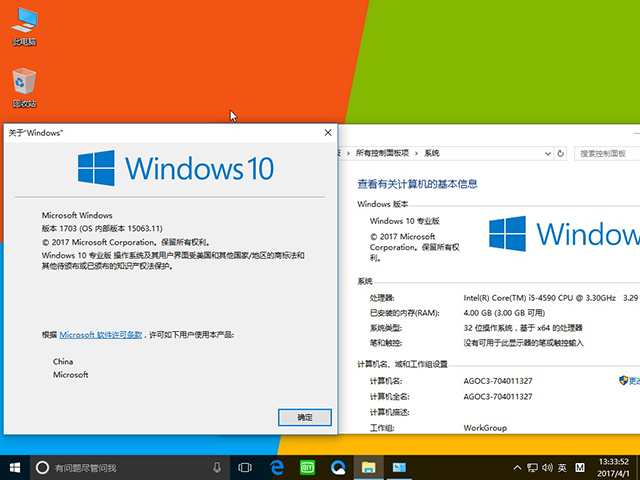Viewport: 640px width, 480px height.
Task: Activate the Cortana microphone
Action: click(217, 467)
